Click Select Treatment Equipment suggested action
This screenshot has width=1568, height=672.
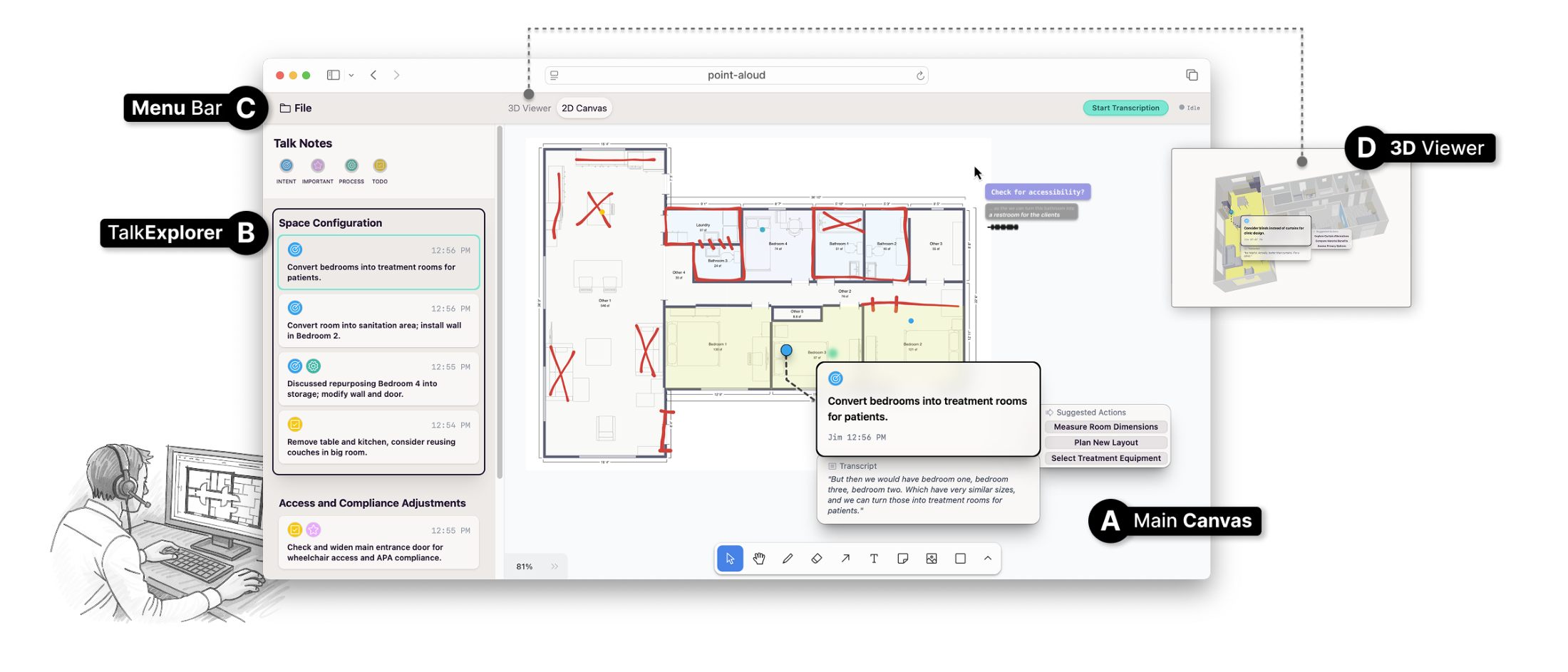pos(1106,458)
